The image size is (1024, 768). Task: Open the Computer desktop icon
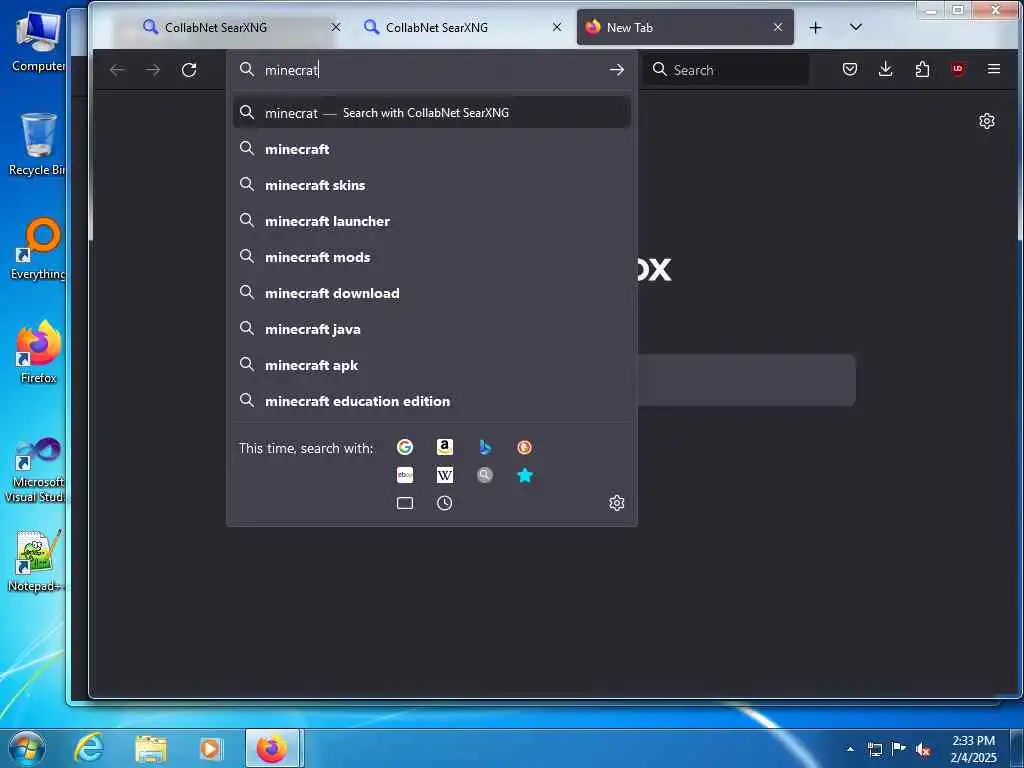tap(38, 40)
